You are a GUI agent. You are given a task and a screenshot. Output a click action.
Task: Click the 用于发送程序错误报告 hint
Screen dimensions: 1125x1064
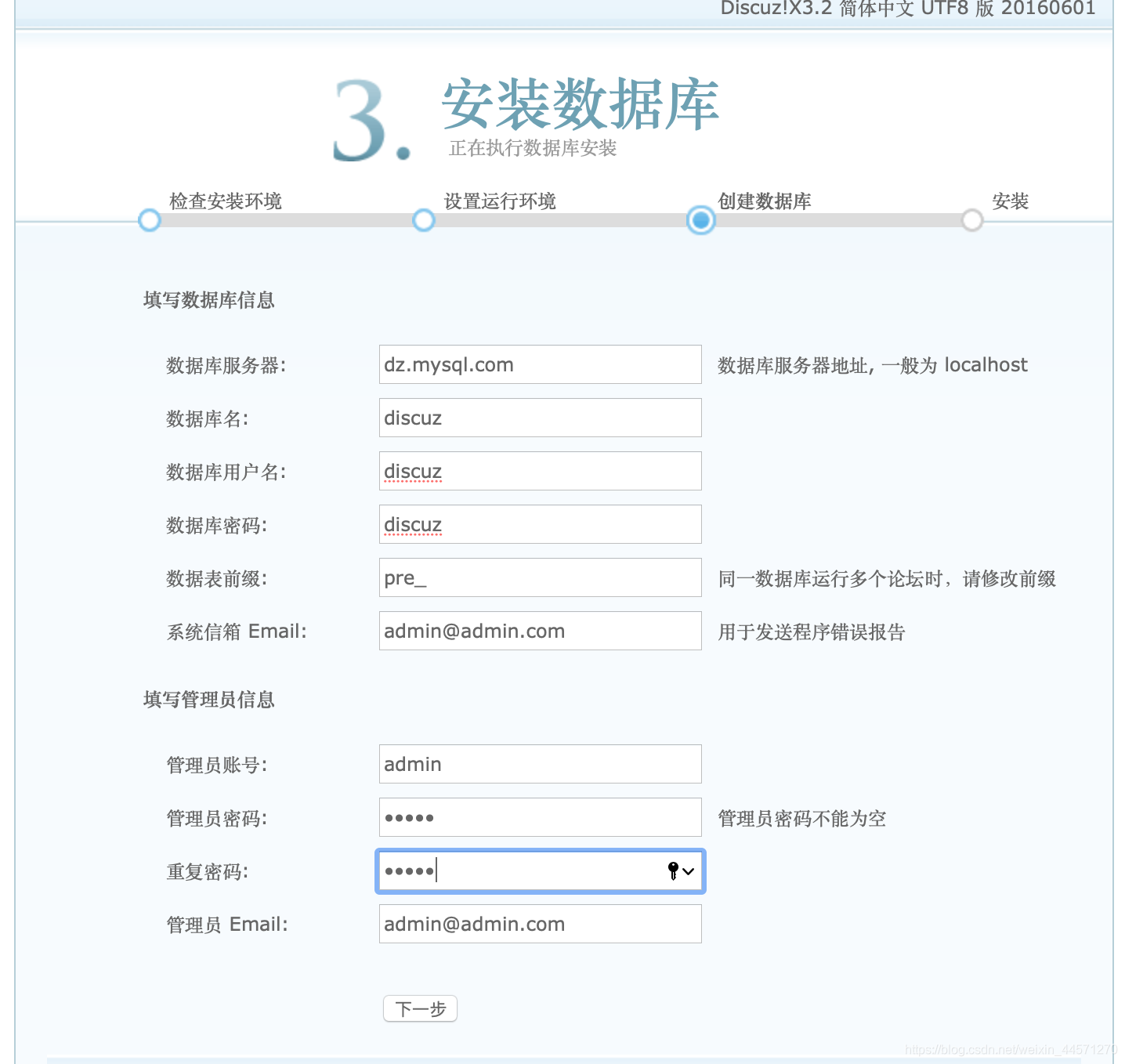812,632
